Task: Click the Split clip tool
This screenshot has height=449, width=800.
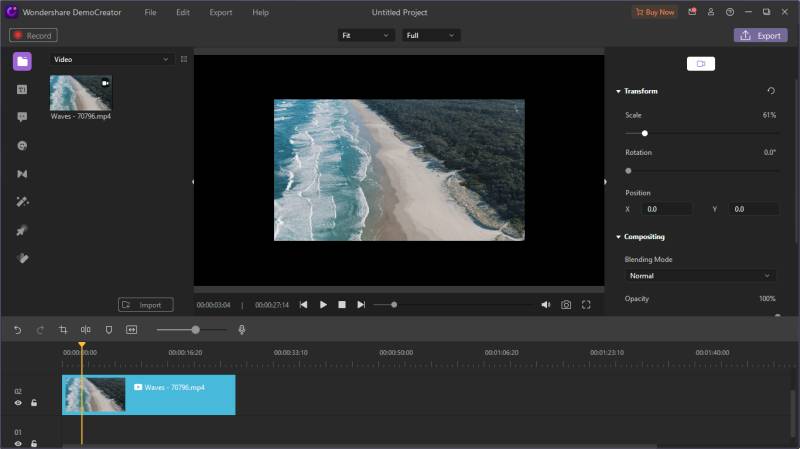Action: (86, 330)
